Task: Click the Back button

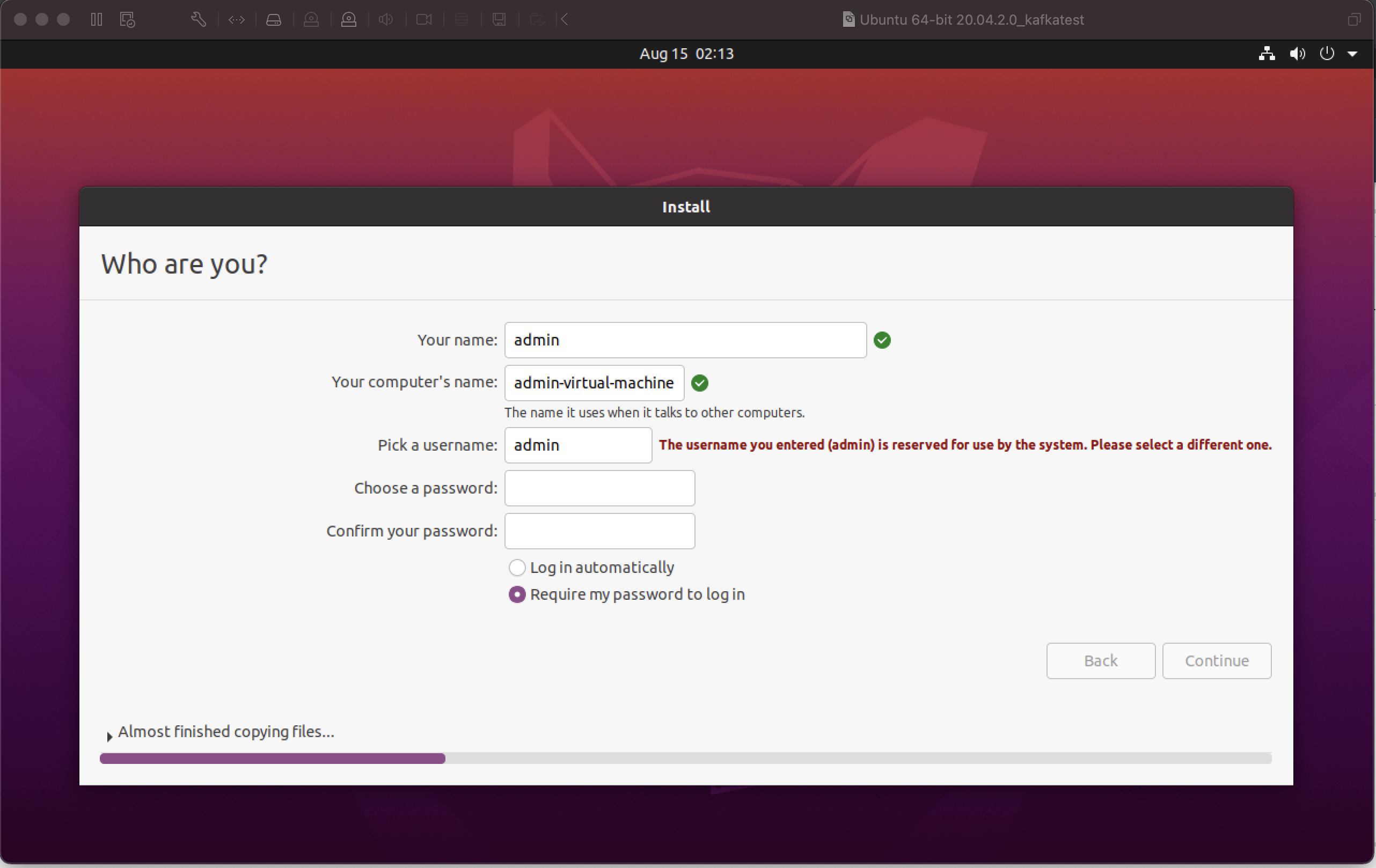Action: click(1101, 661)
